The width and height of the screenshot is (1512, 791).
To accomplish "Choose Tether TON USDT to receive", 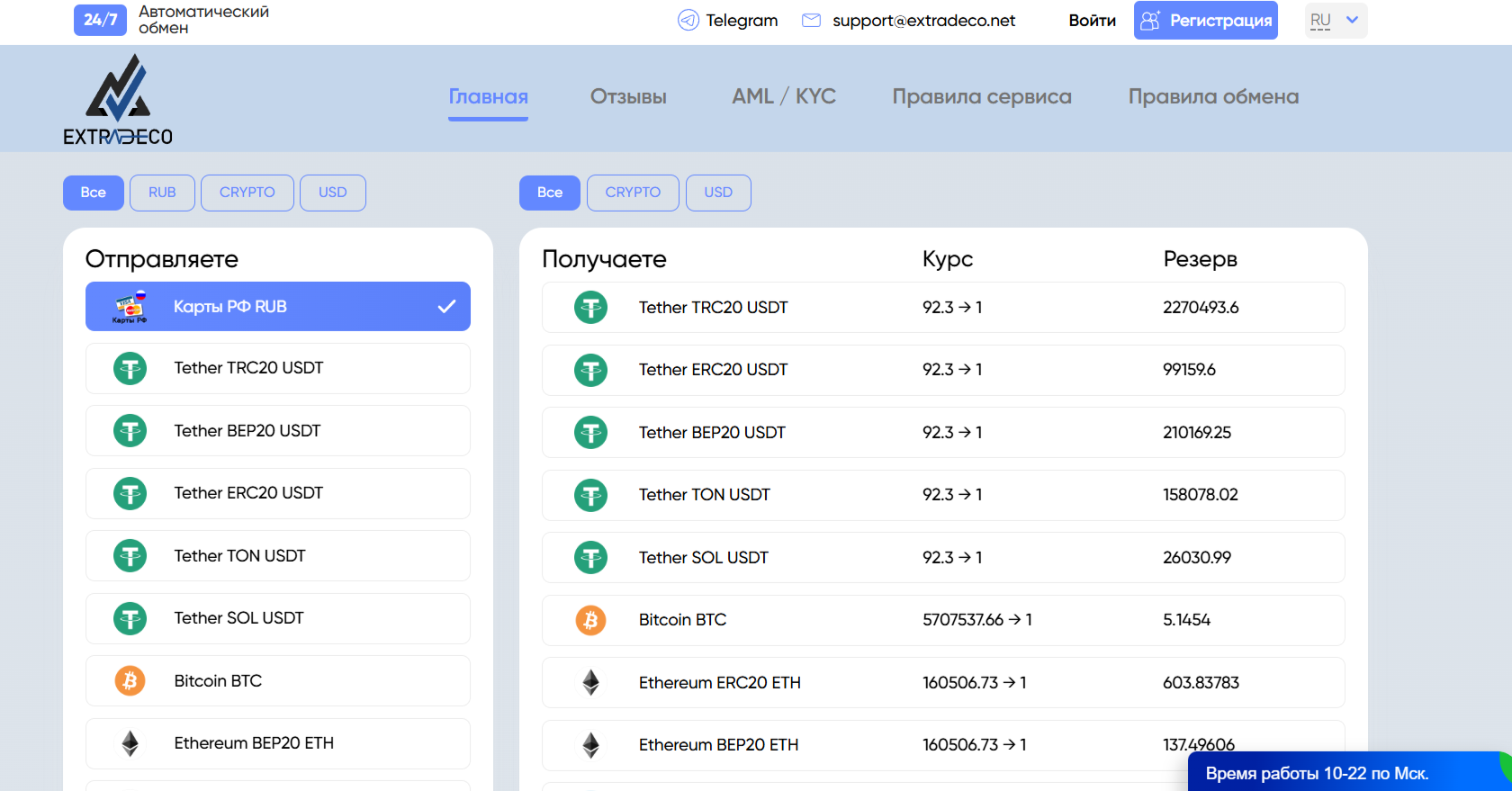I will 943,495.
